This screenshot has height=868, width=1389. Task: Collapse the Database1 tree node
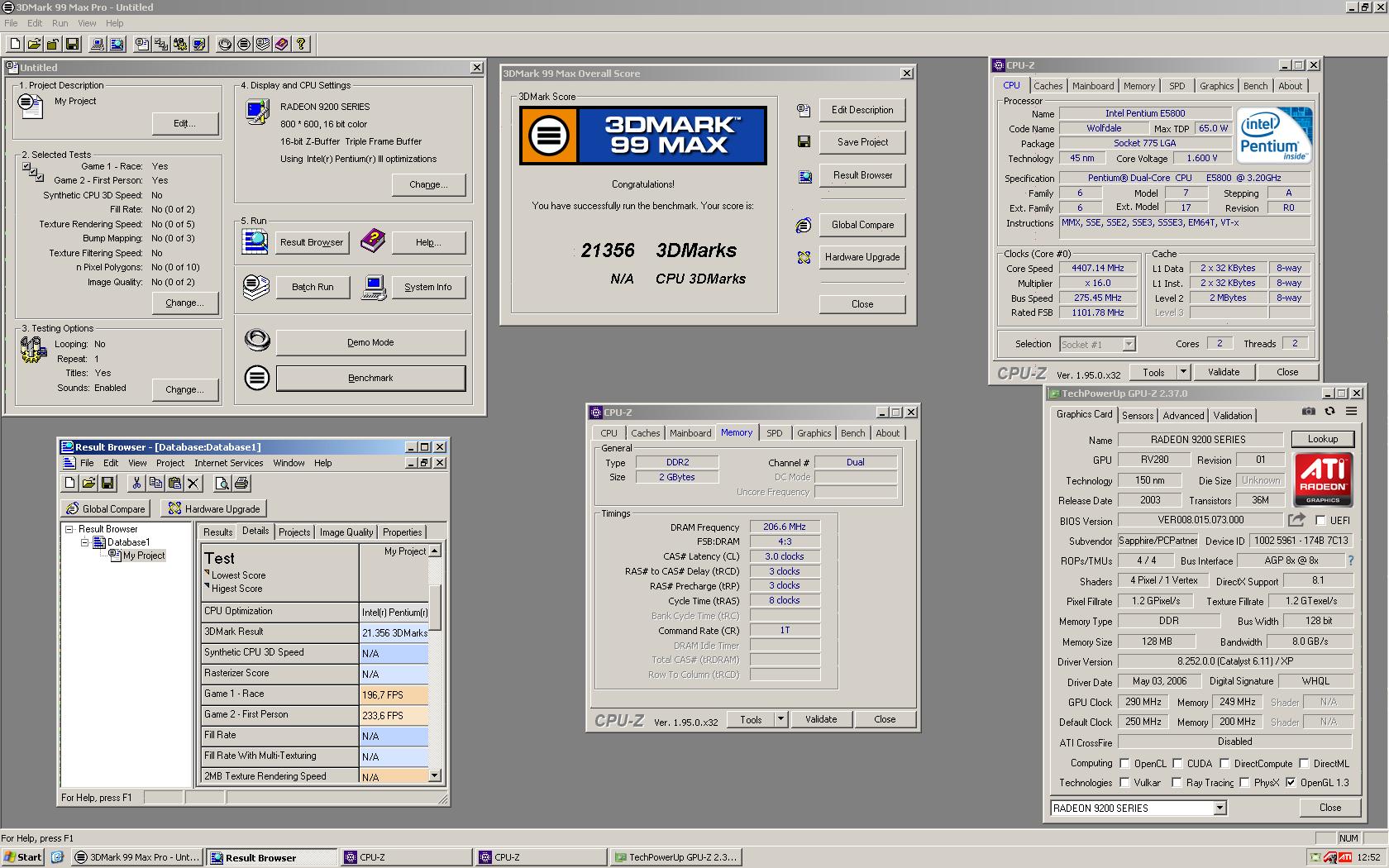point(84,542)
